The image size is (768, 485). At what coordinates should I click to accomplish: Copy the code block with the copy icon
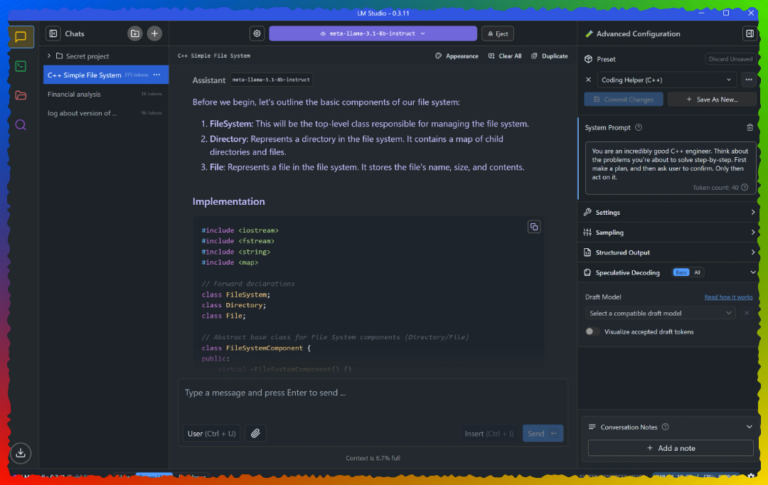[x=533, y=227]
